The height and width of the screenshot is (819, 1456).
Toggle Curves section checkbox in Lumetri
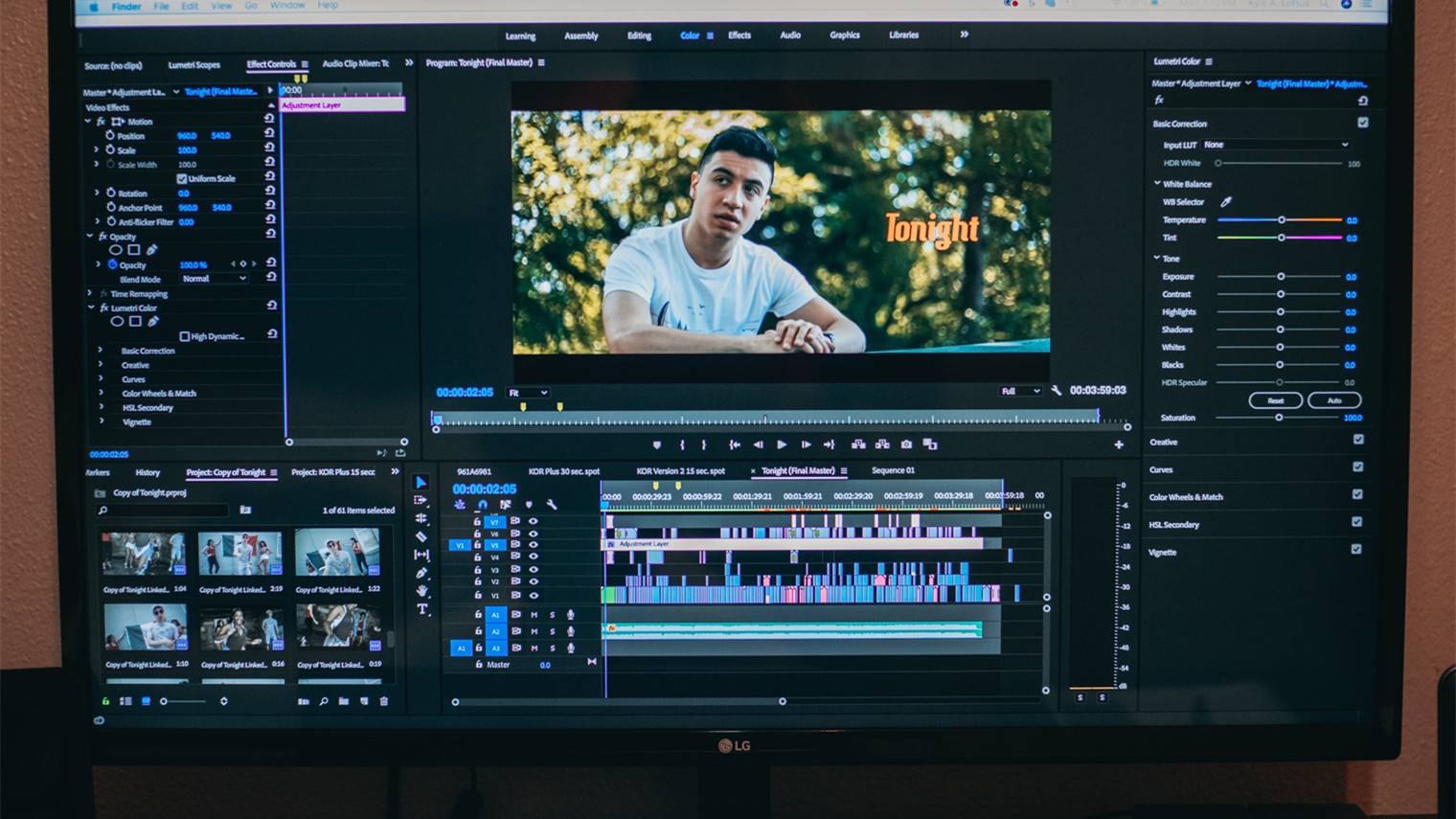(x=1358, y=466)
